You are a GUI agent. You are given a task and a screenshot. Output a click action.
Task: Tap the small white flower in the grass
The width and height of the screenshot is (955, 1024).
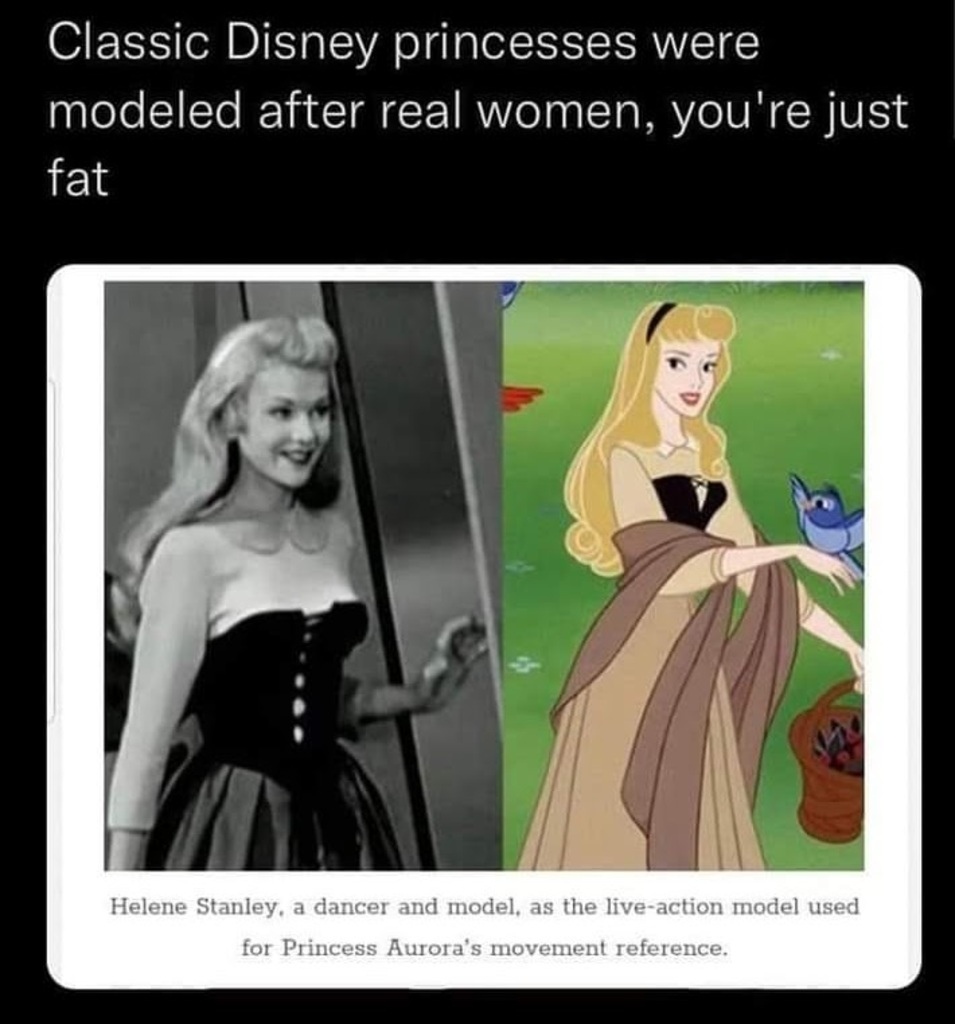[x=525, y=665]
